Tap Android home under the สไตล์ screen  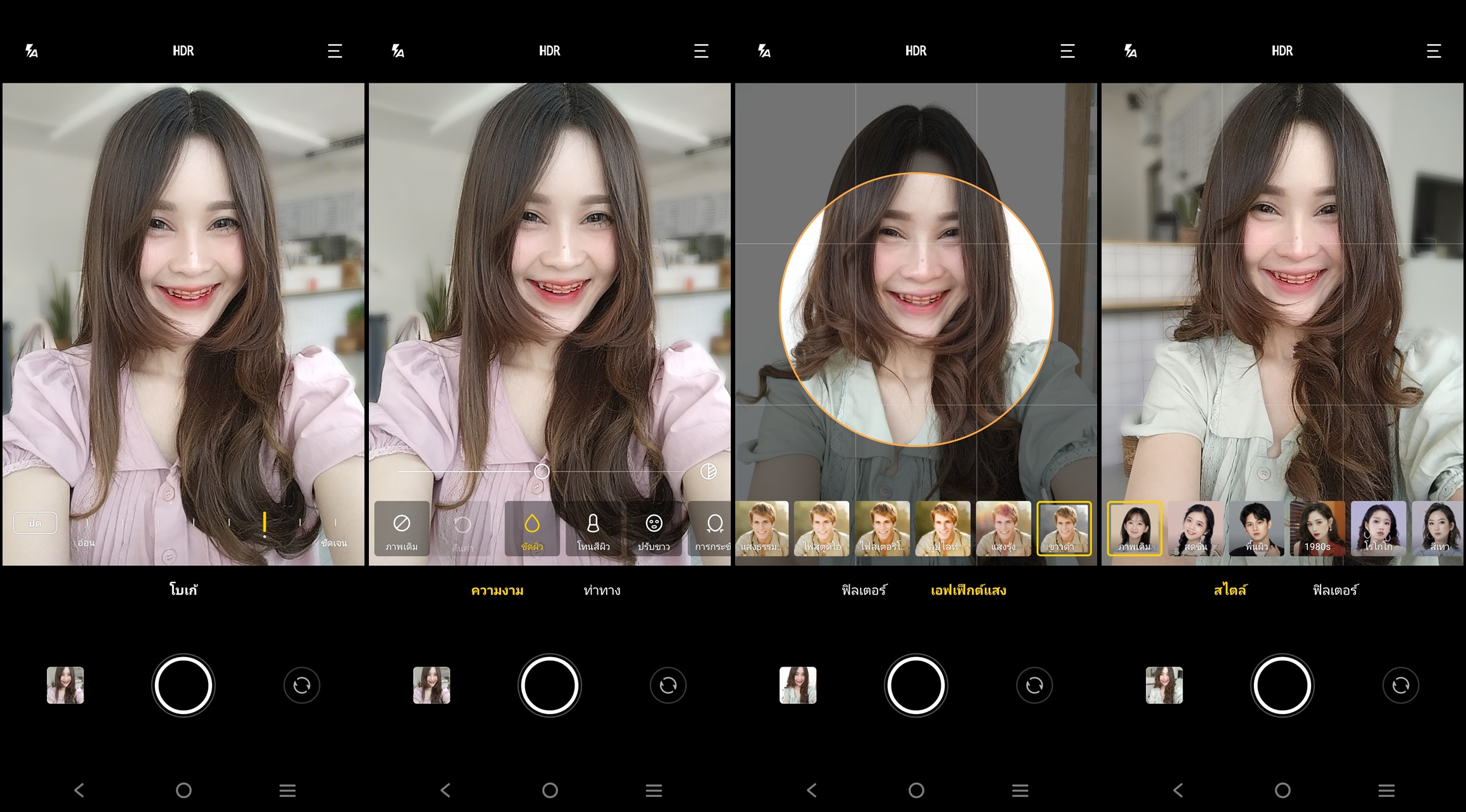click(x=1283, y=790)
